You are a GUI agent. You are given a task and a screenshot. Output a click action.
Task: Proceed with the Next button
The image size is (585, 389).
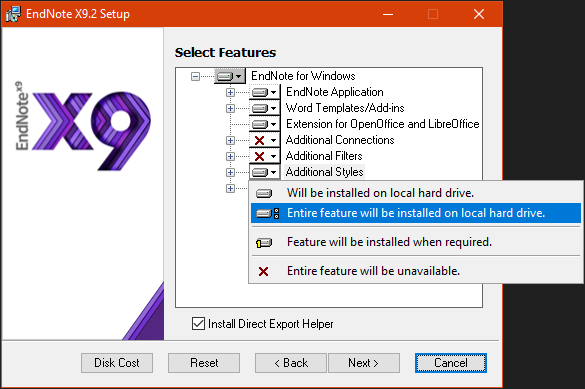click(364, 363)
